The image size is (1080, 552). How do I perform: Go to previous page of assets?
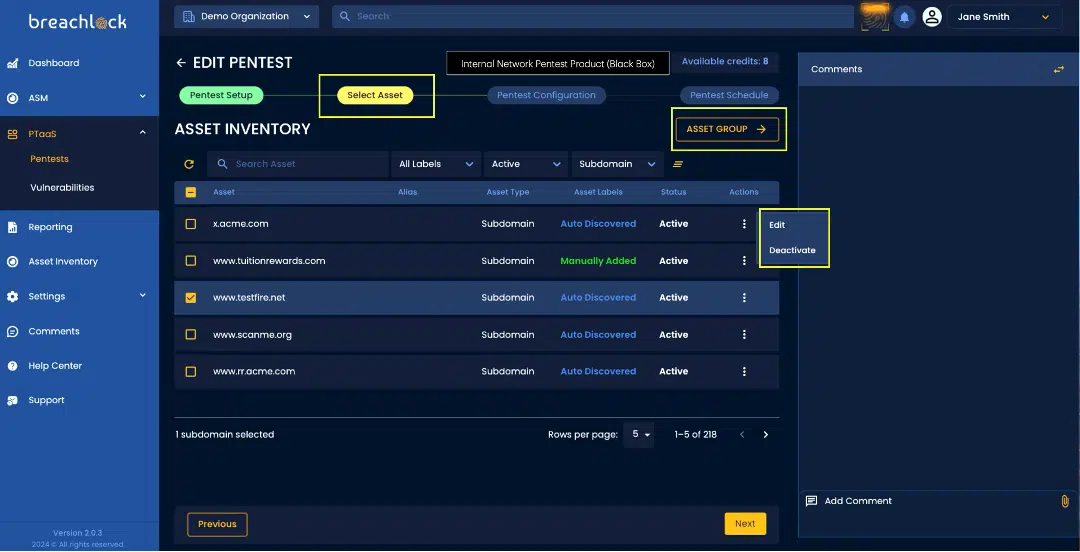coord(742,435)
